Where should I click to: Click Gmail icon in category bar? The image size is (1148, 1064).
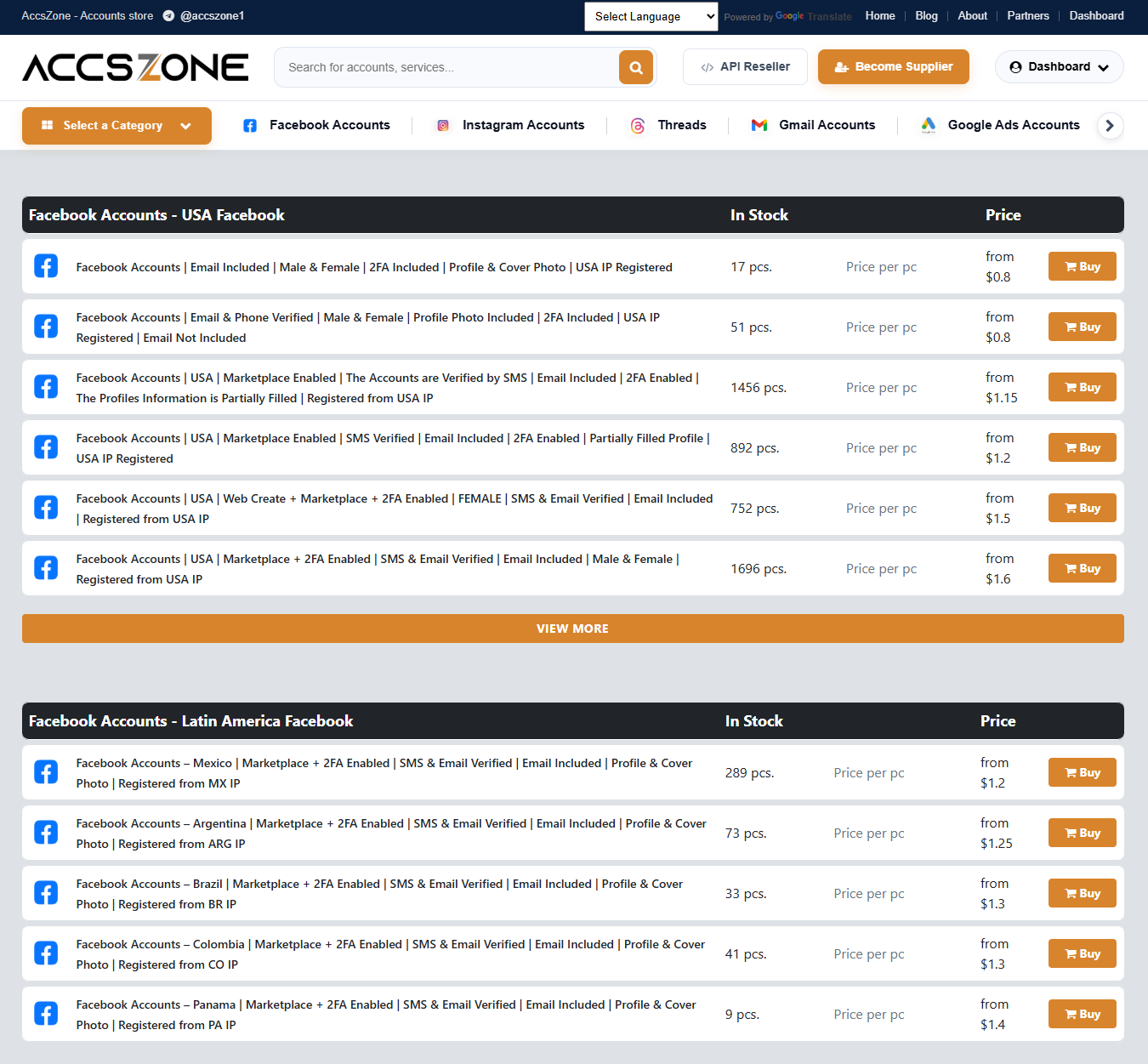(x=759, y=126)
